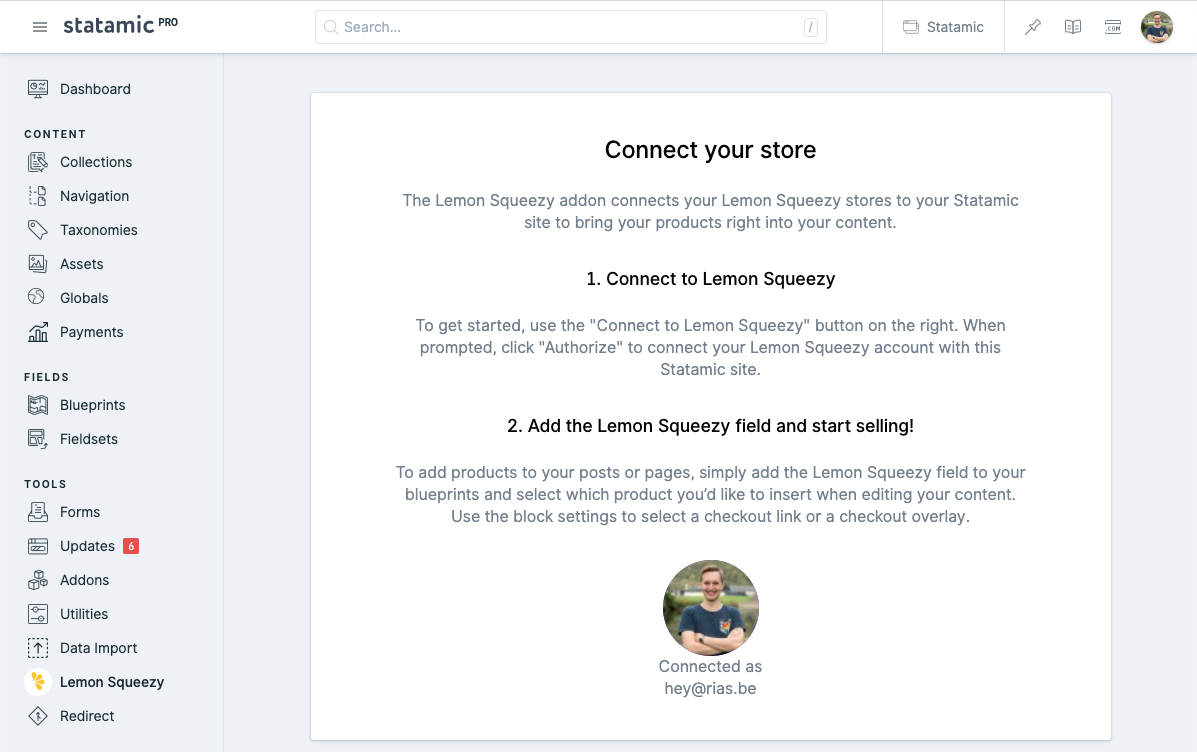
Task: Click the Forms icon
Action: [x=37, y=512]
